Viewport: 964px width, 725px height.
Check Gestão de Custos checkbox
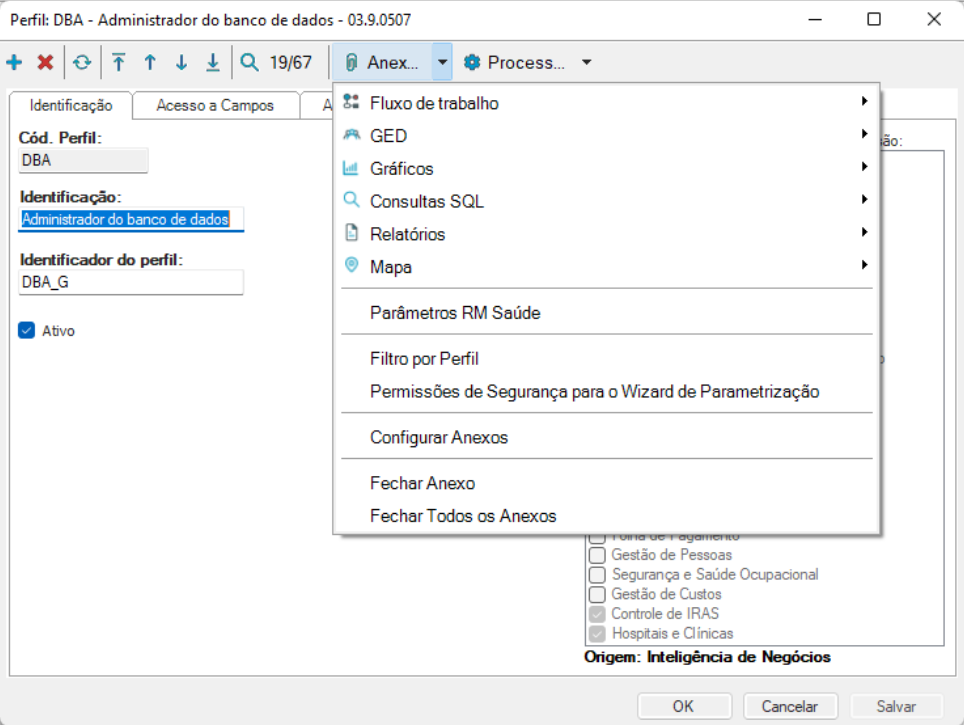coord(597,594)
